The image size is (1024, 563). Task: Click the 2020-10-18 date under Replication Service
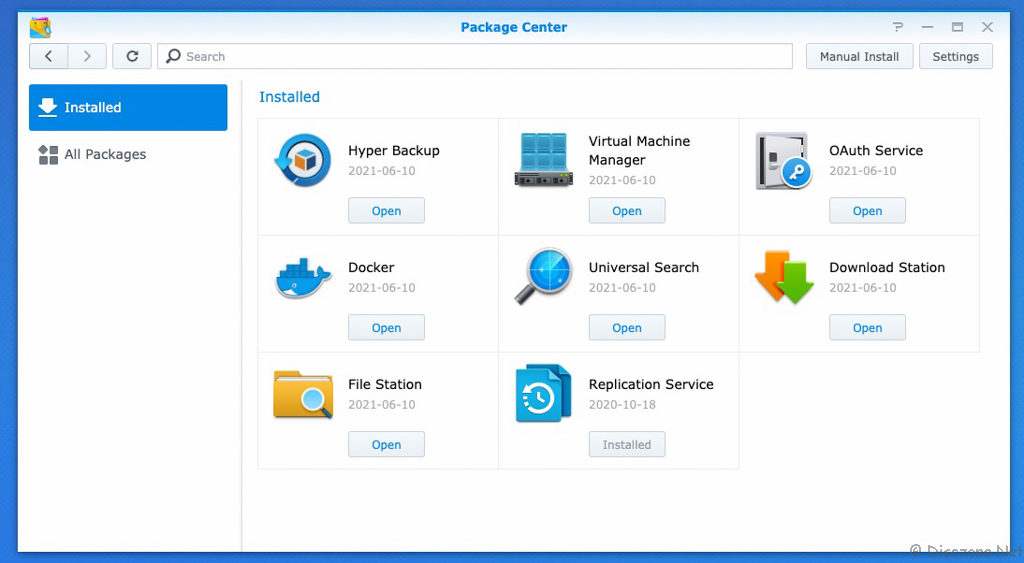click(622, 404)
